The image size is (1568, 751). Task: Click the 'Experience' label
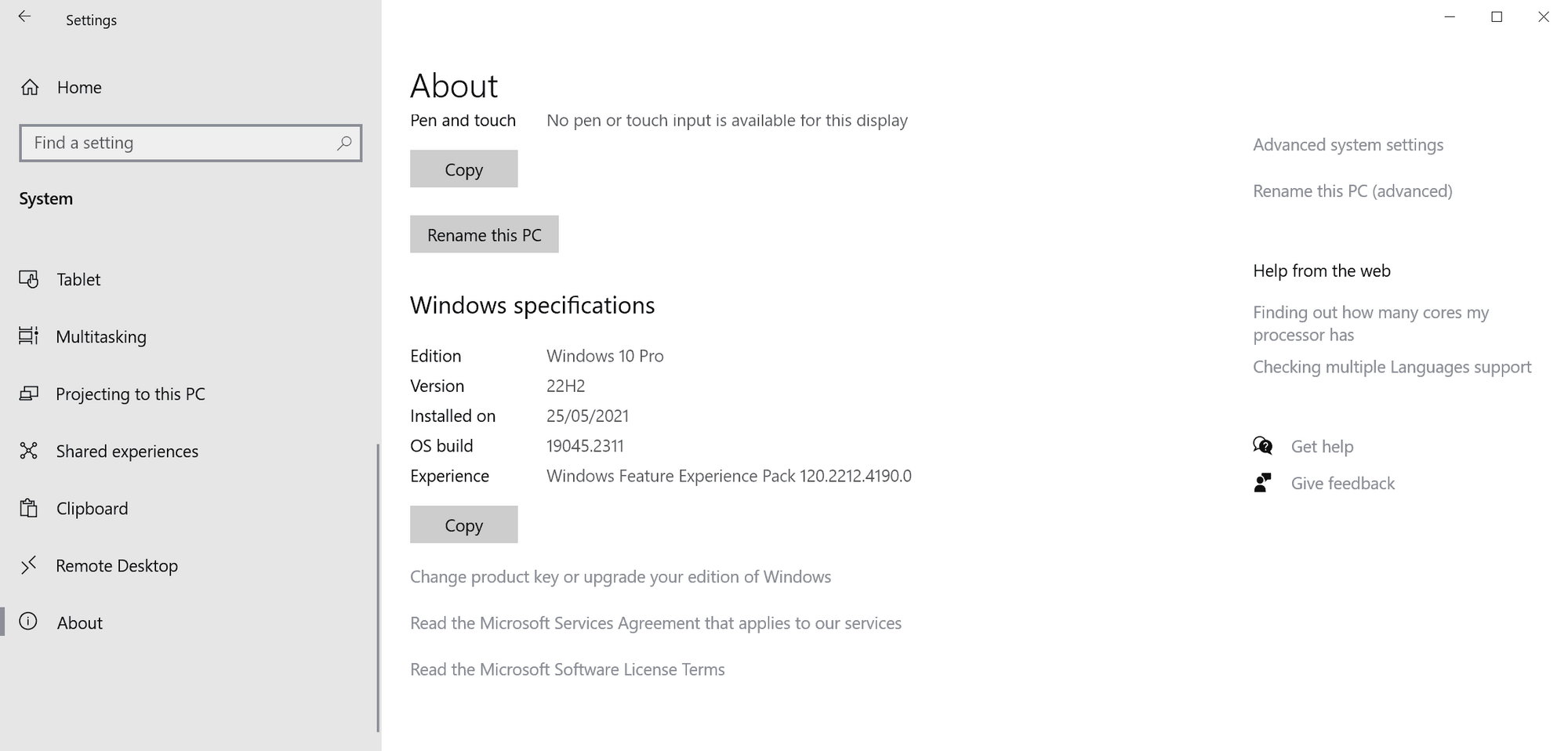point(449,476)
